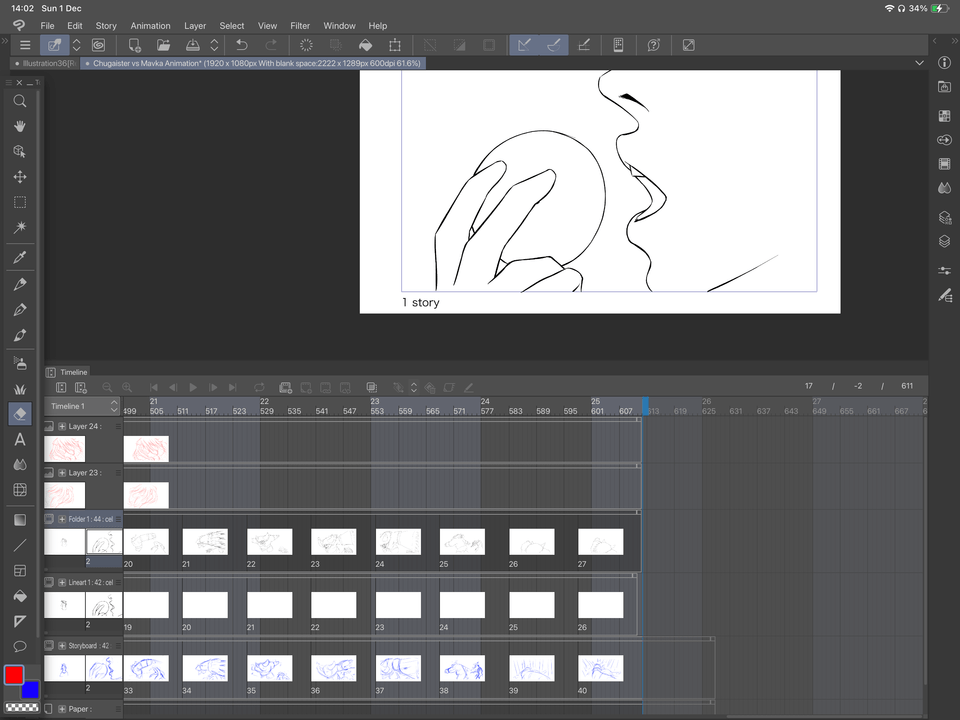Viewport: 960px width, 720px height.
Task: Zoom in the timeline
Action: tap(127, 387)
